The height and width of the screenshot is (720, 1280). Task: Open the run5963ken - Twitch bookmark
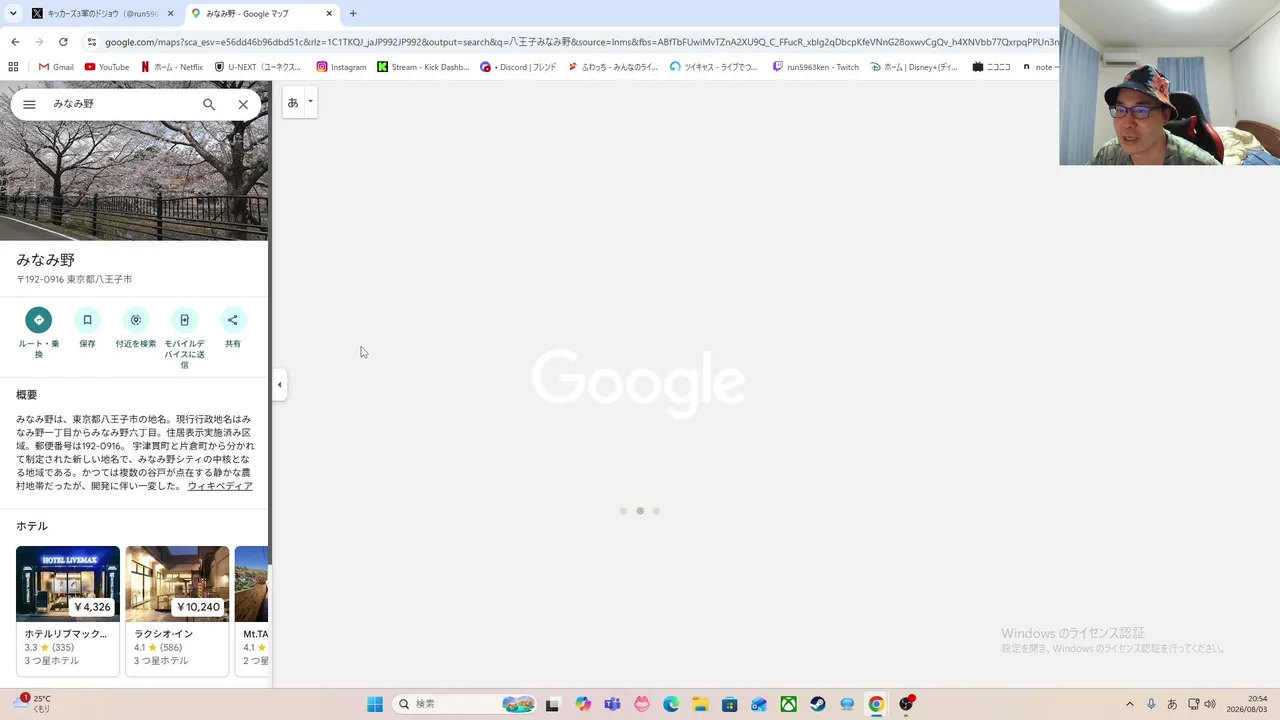pos(815,67)
